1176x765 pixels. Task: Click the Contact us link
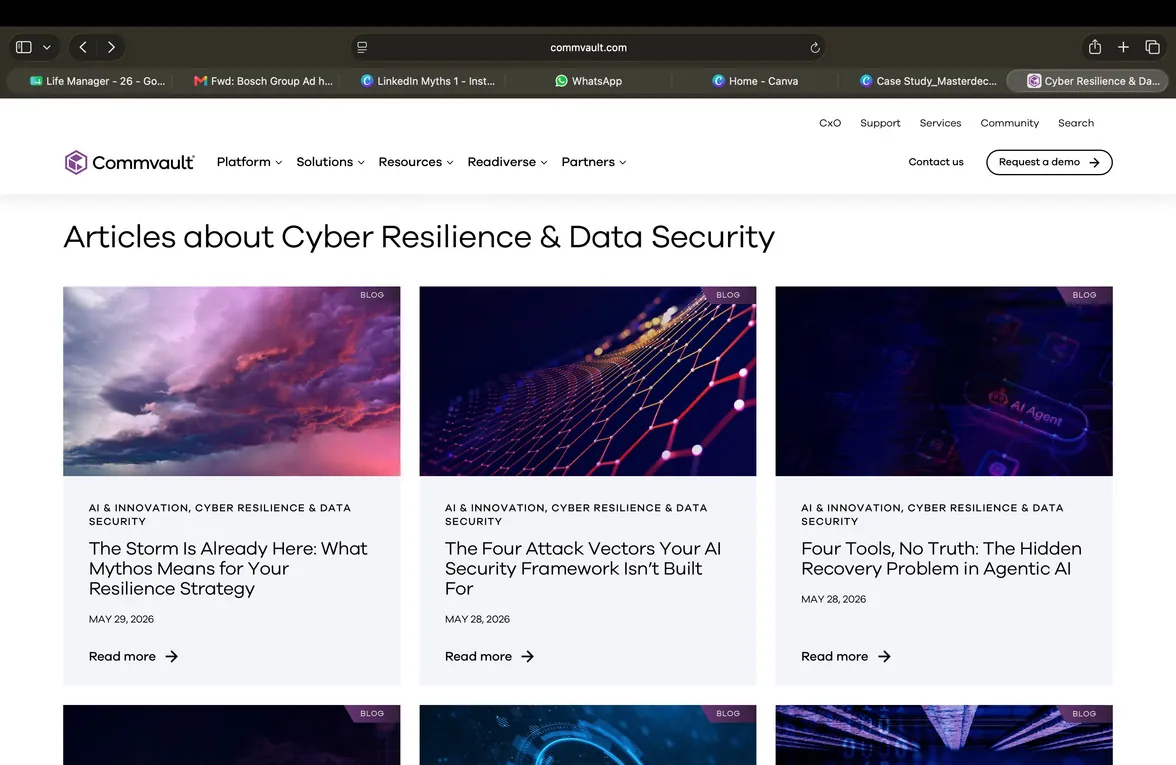936,162
